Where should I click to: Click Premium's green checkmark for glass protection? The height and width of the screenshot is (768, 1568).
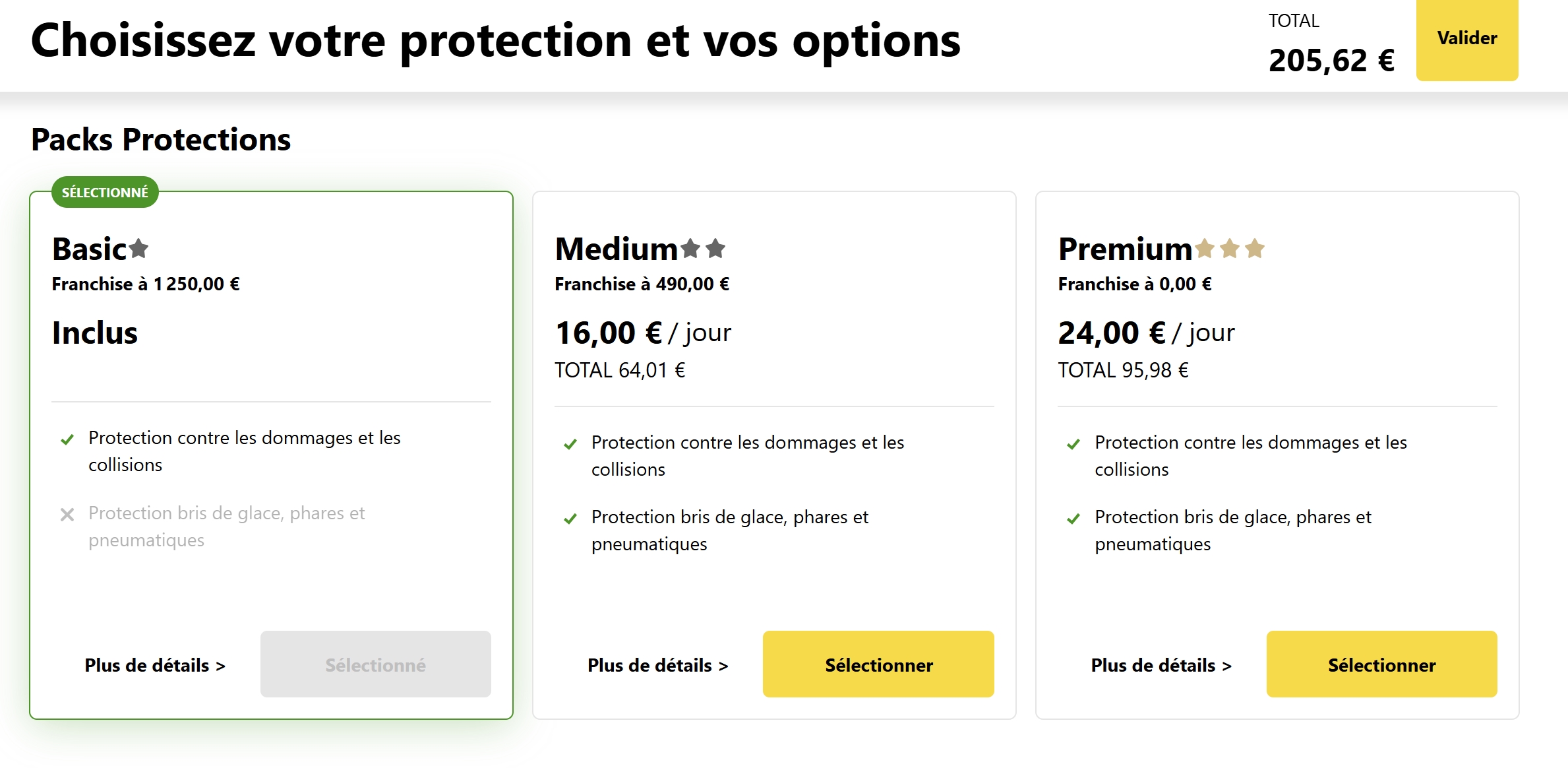pos(1073,519)
